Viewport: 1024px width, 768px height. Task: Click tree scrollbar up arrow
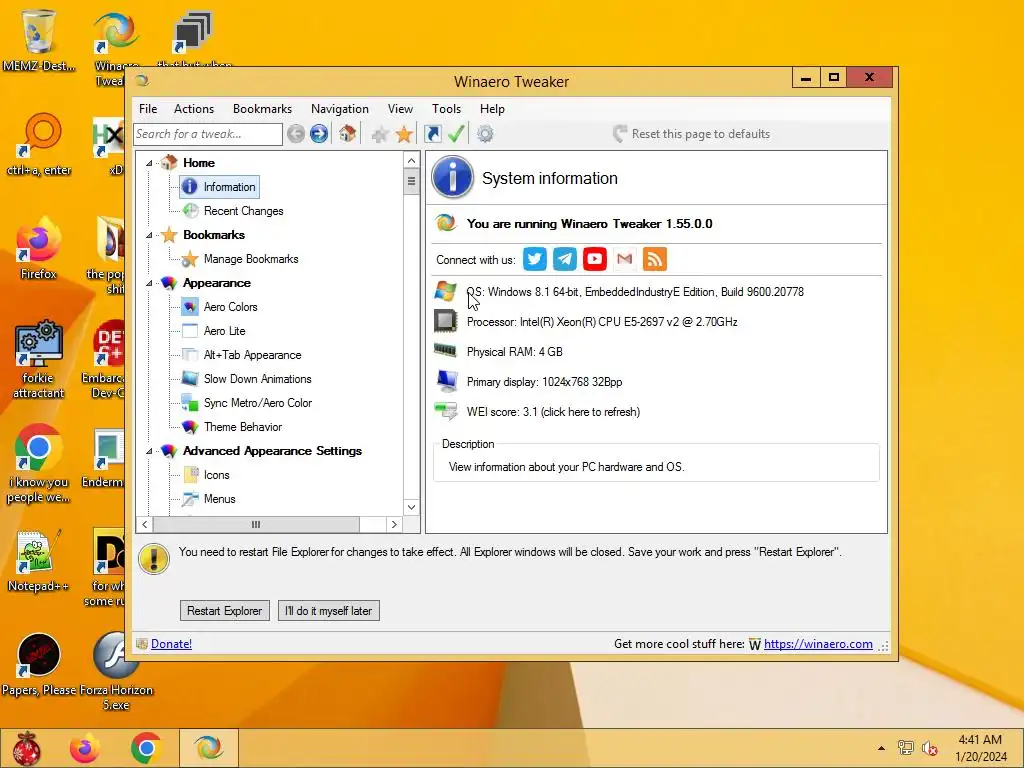[411, 161]
